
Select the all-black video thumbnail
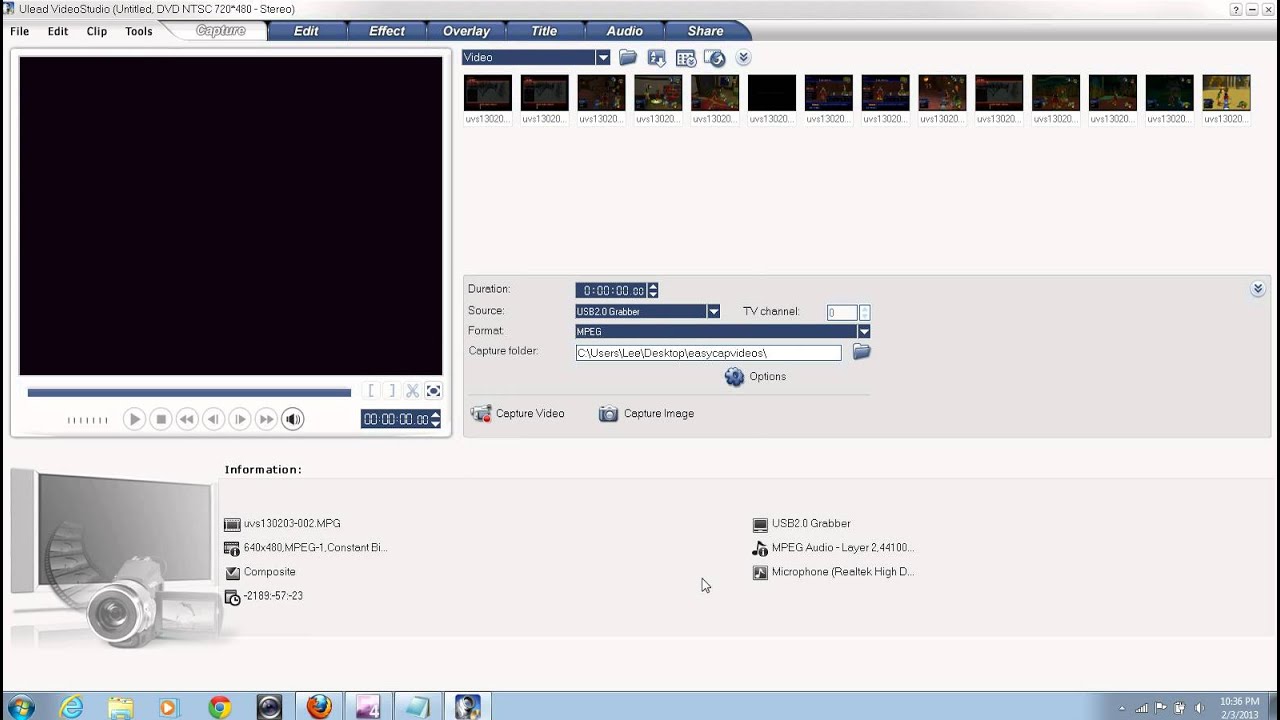tap(772, 93)
